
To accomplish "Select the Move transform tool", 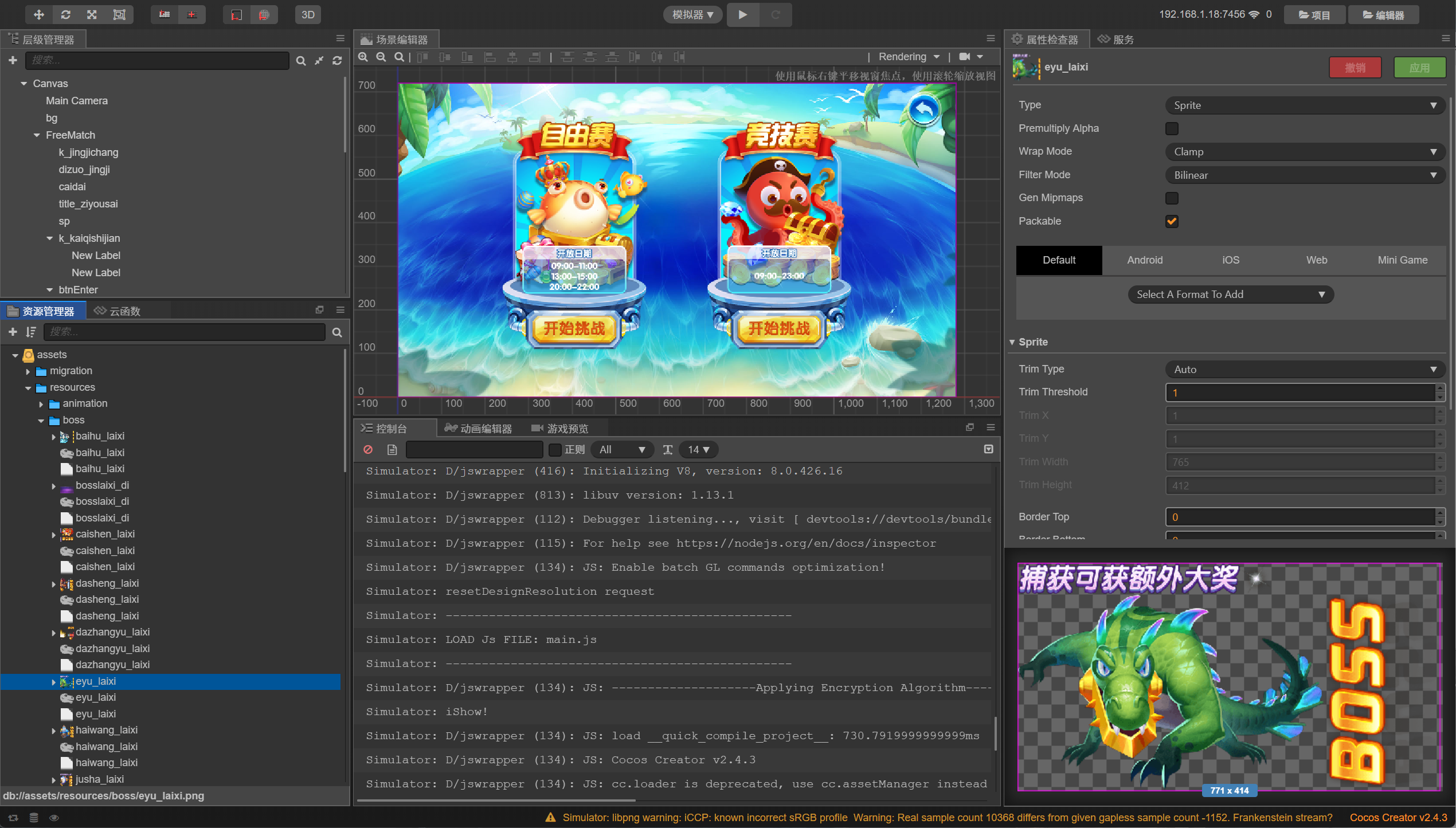I will click(38, 14).
